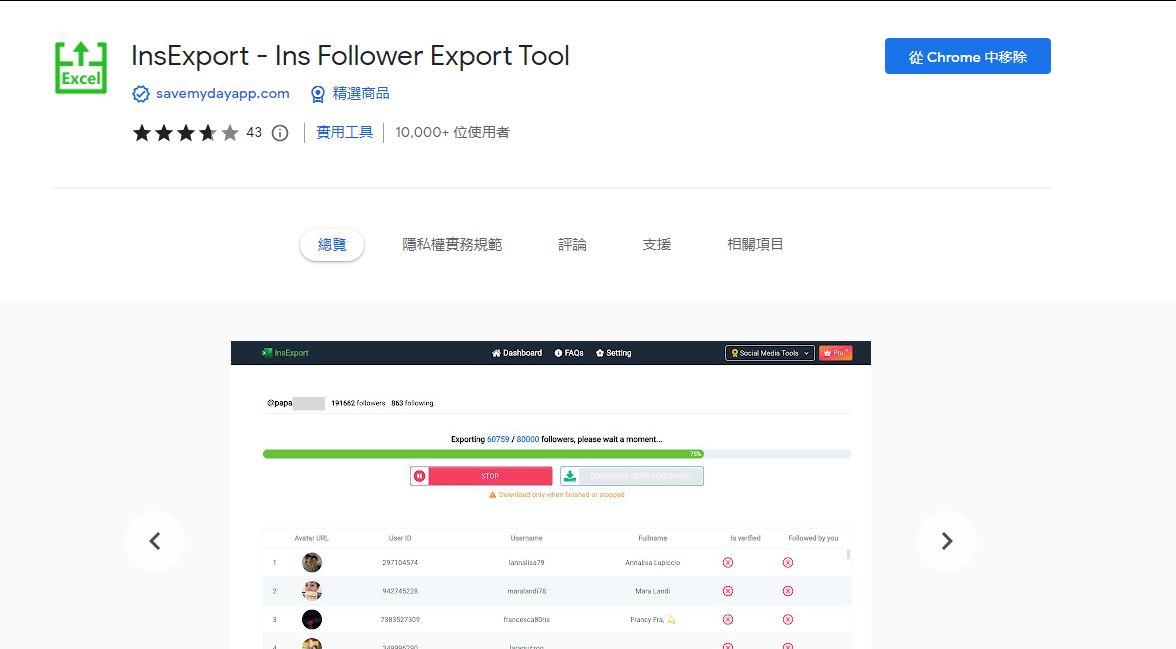
Task: Open the 實用工具 category link
Action: tap(344, 133)
